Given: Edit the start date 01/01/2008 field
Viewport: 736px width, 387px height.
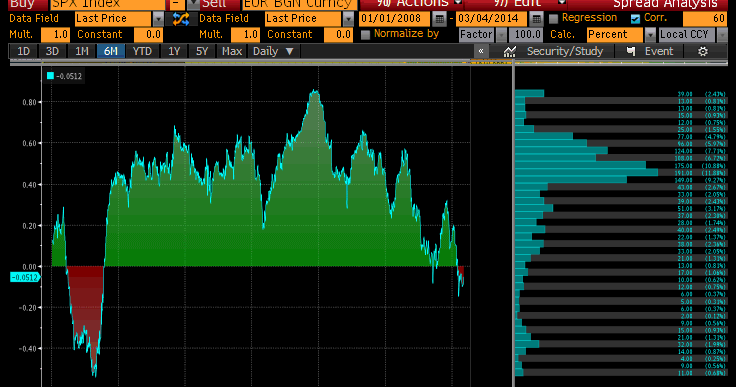Looking at the screenshot, I should pyautogui.click(x=394, y=19).
